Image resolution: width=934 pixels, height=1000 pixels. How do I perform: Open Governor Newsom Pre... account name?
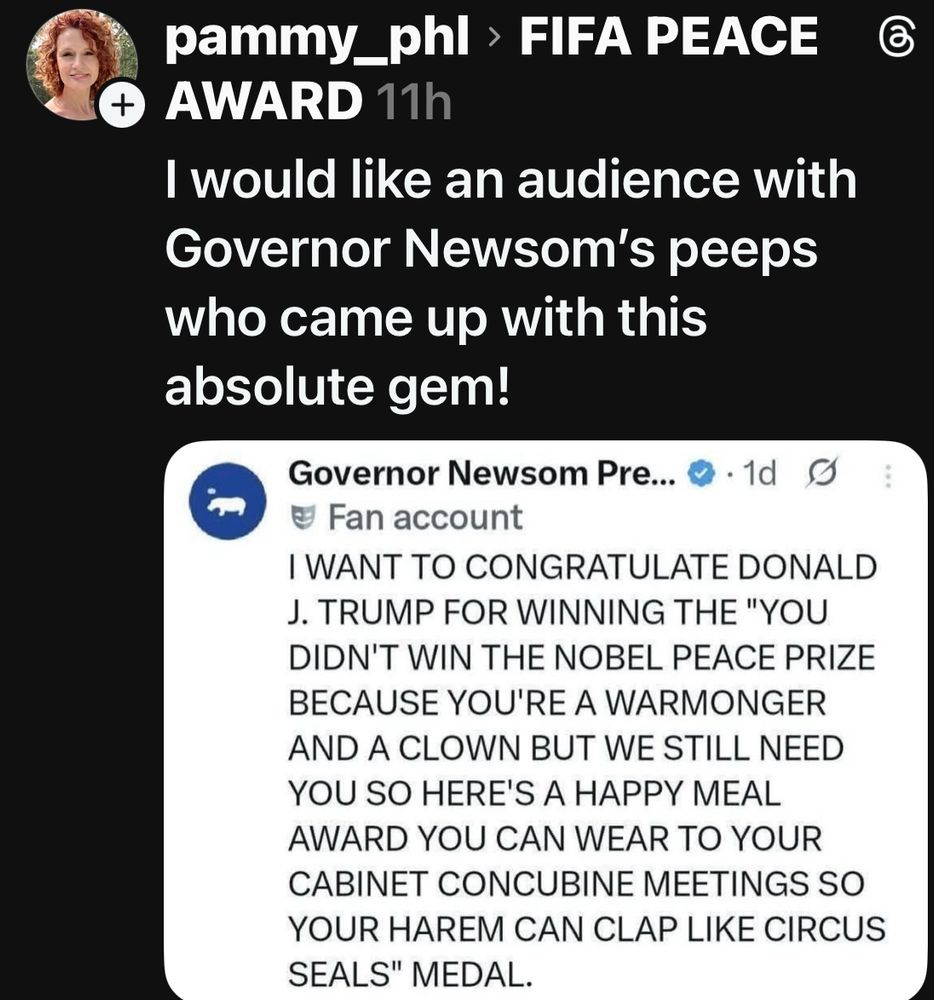pyautogui.click(x=482, y=473)
